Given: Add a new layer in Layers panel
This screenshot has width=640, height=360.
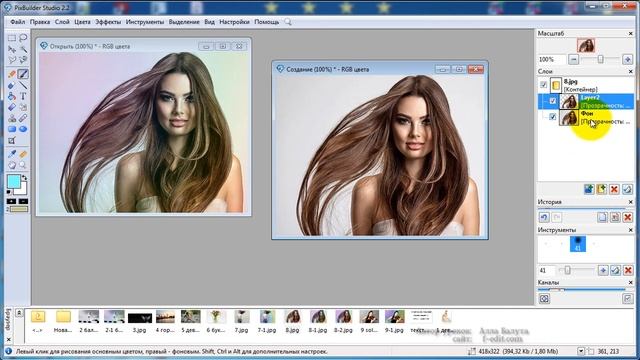Looking at the screenshot, I should [589, 189].
